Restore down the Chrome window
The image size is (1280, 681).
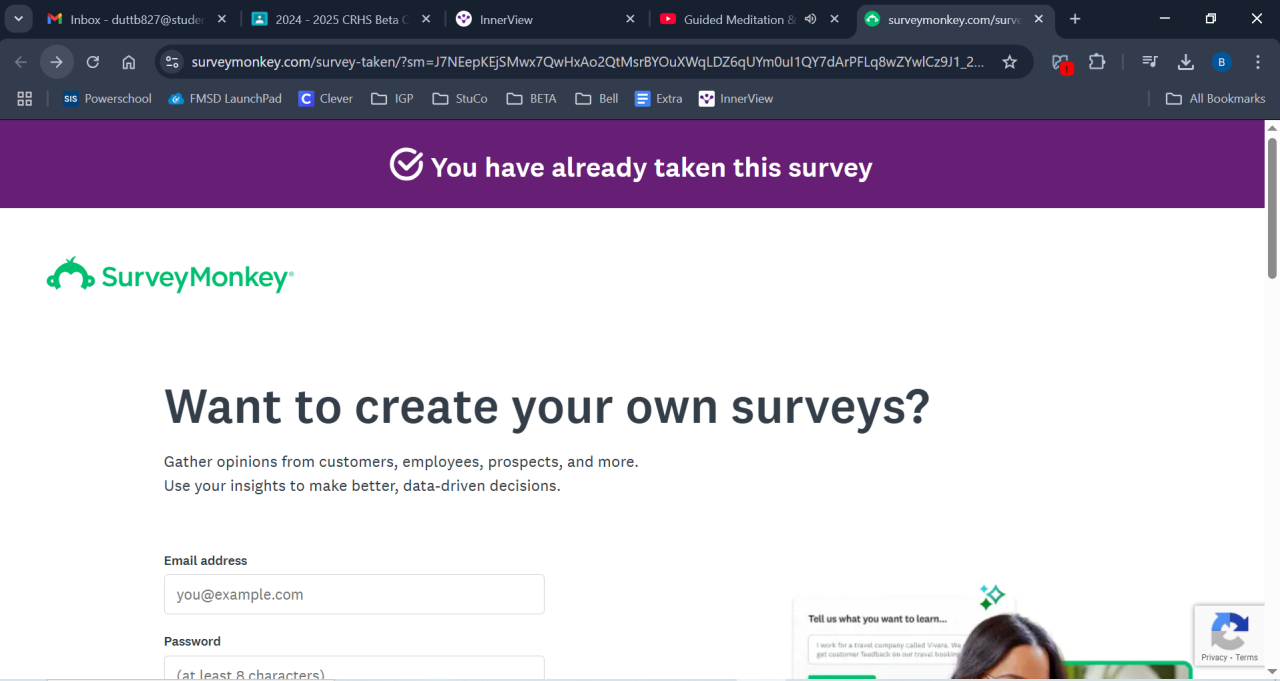(1211, 19)
